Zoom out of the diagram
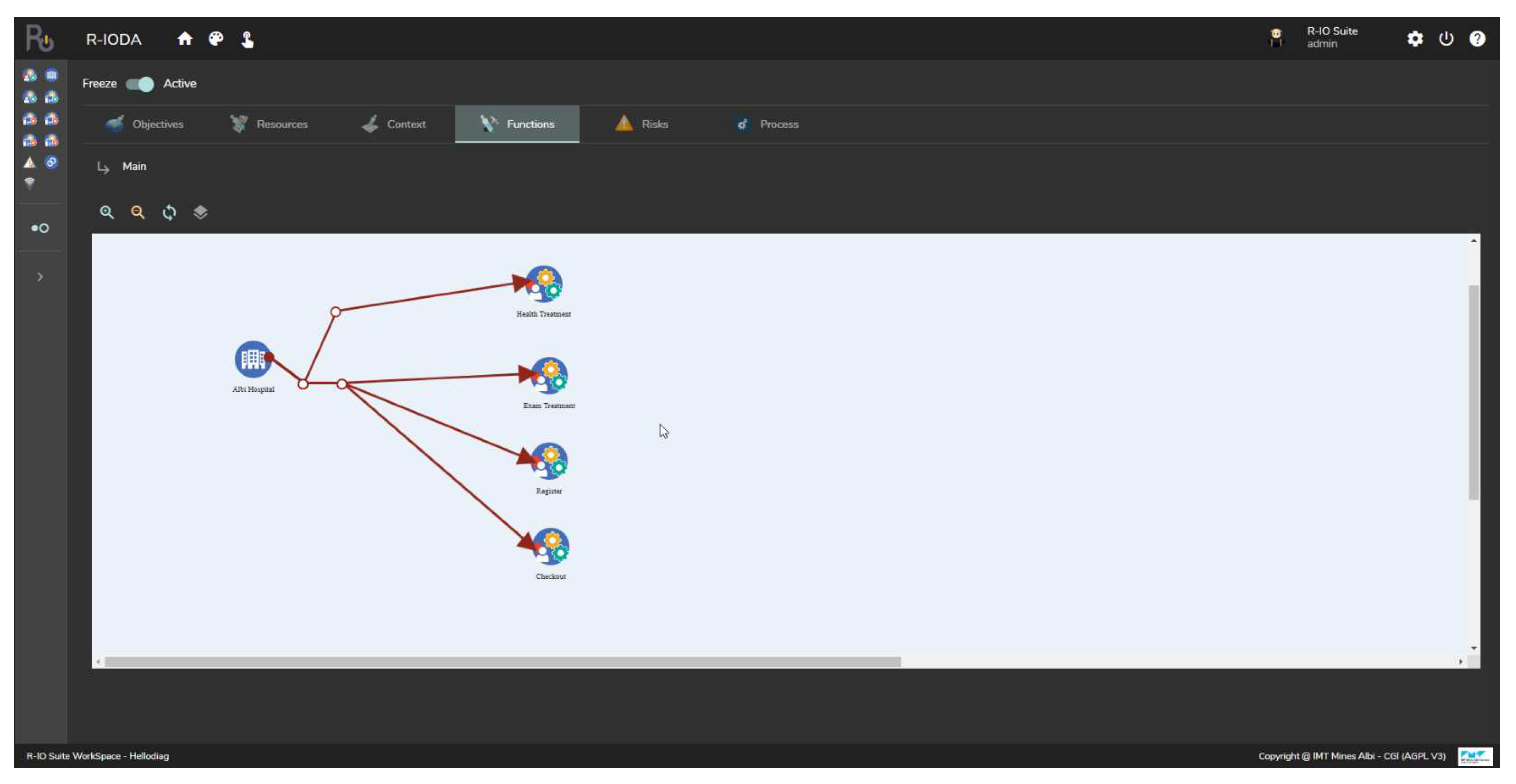The width and height of the screenshot is (1516, 784). (138, 212)
